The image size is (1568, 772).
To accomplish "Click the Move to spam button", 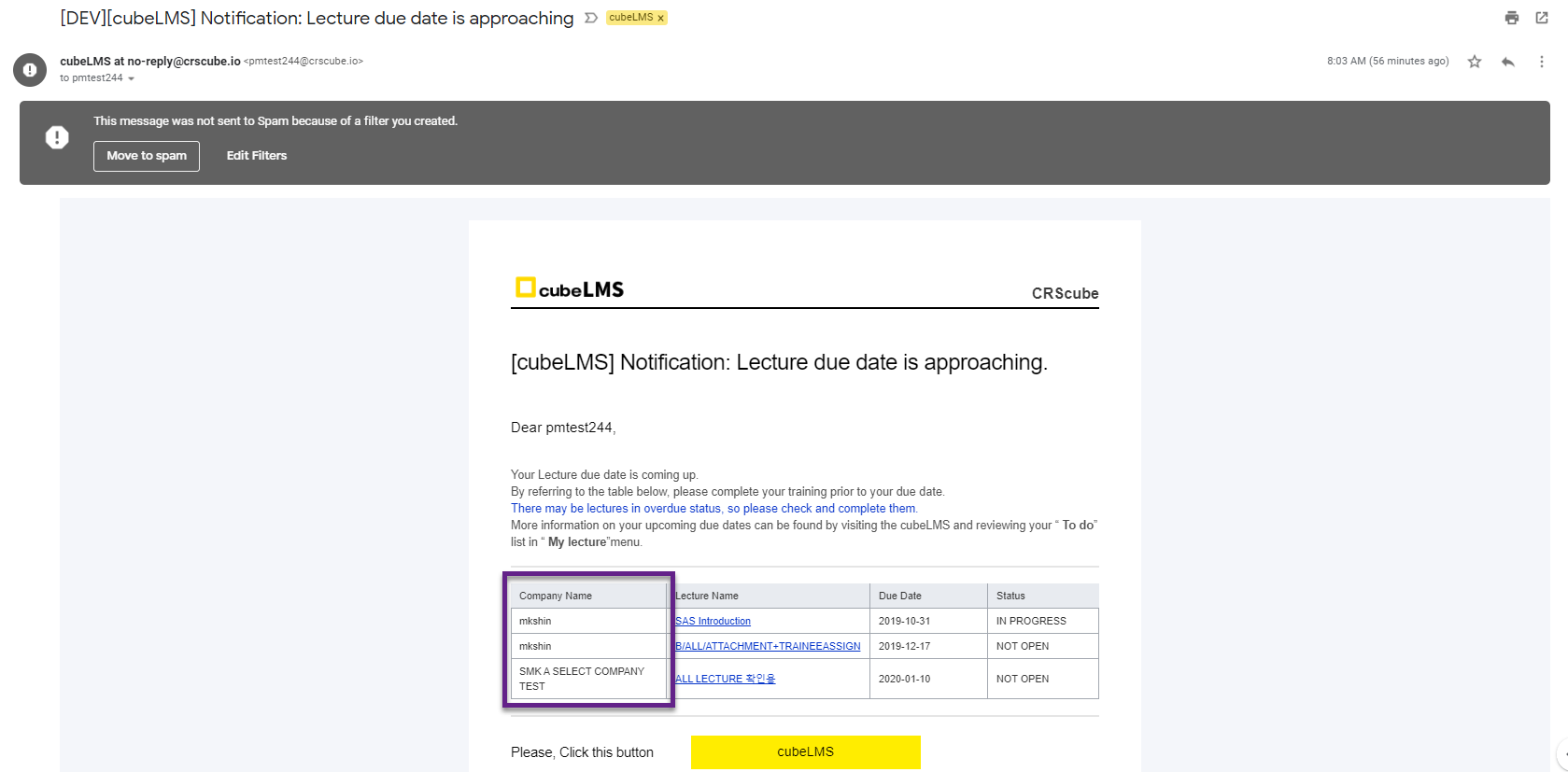I will pyautogui.click(x=147, y=156).
